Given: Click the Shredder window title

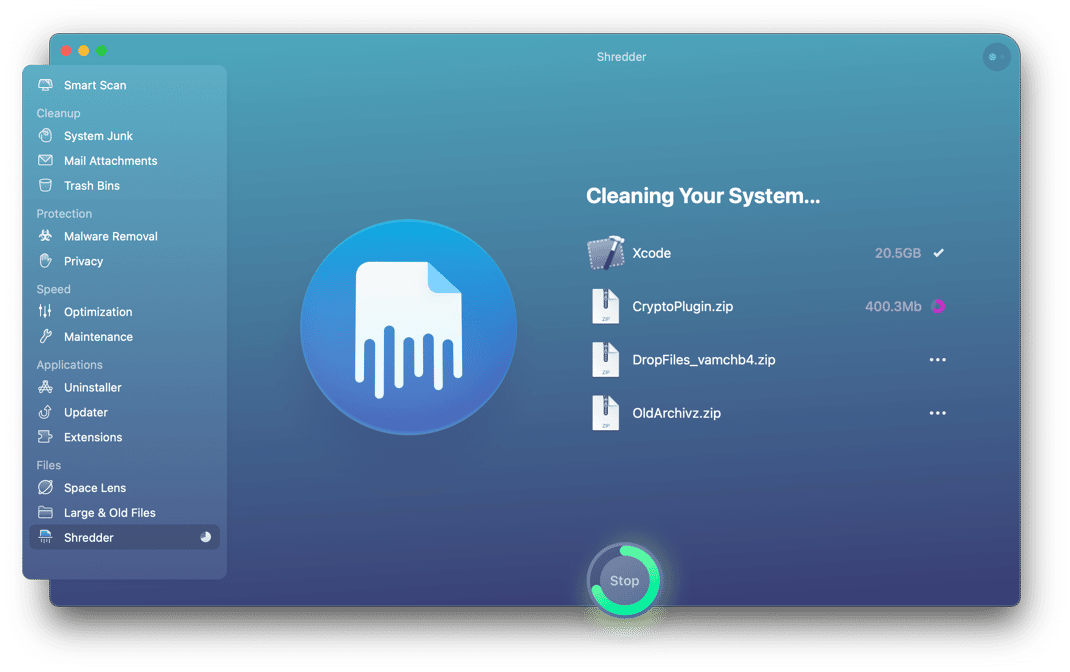Looking at the screenshot, I should click(x=621, y=57).
